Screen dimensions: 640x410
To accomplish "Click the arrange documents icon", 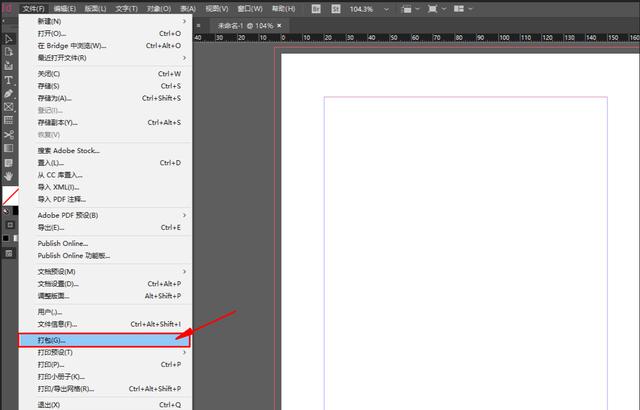I will [463, 9].
